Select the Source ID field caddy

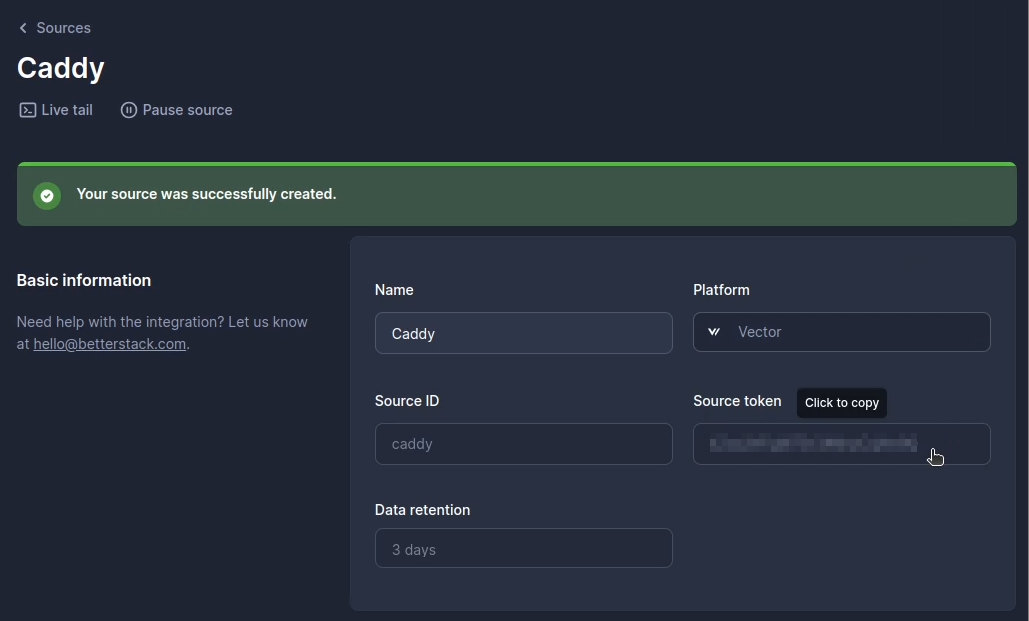click(x=524, y=444)
